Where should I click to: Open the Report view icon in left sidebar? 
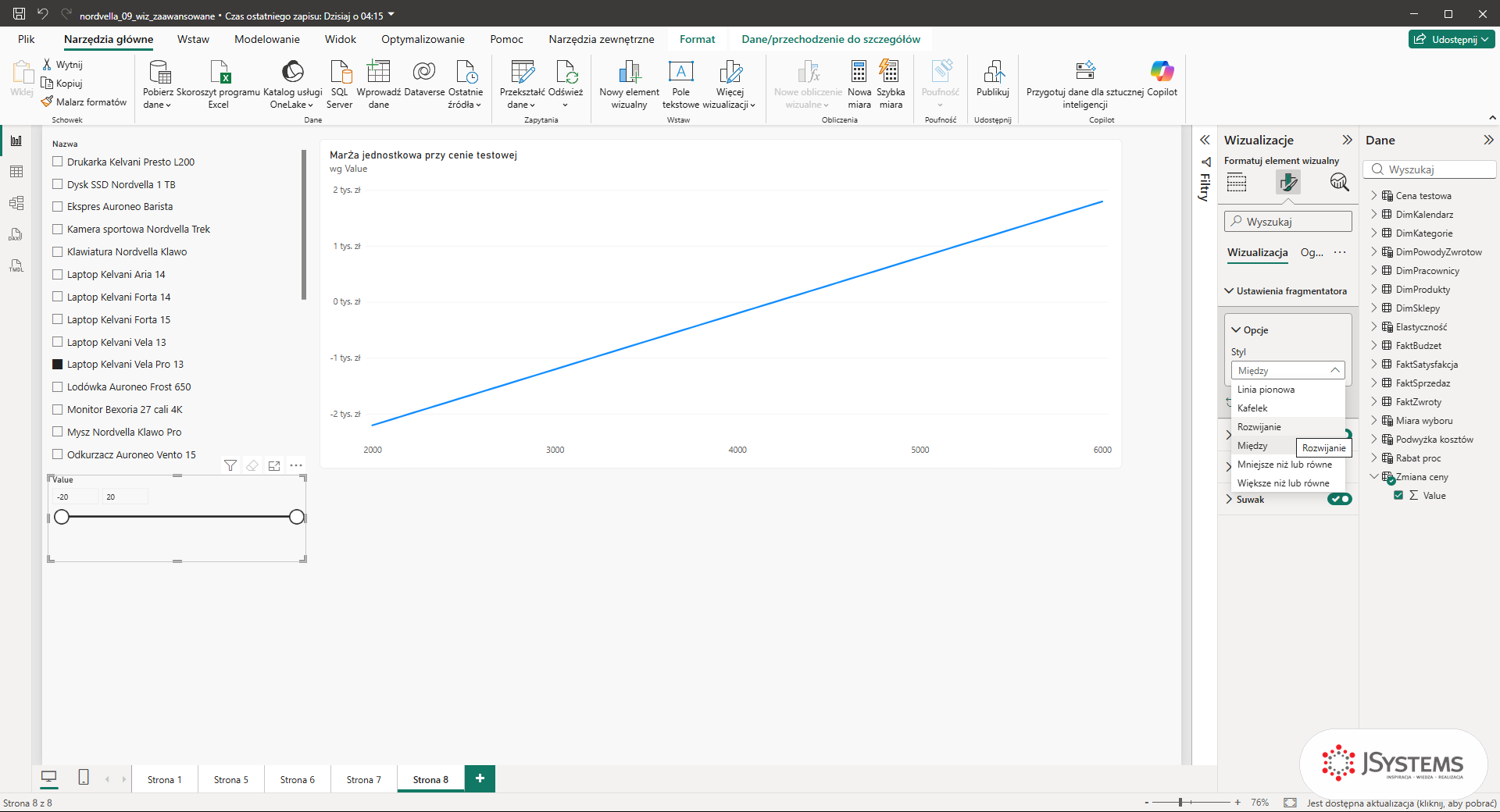coord(16,141)
